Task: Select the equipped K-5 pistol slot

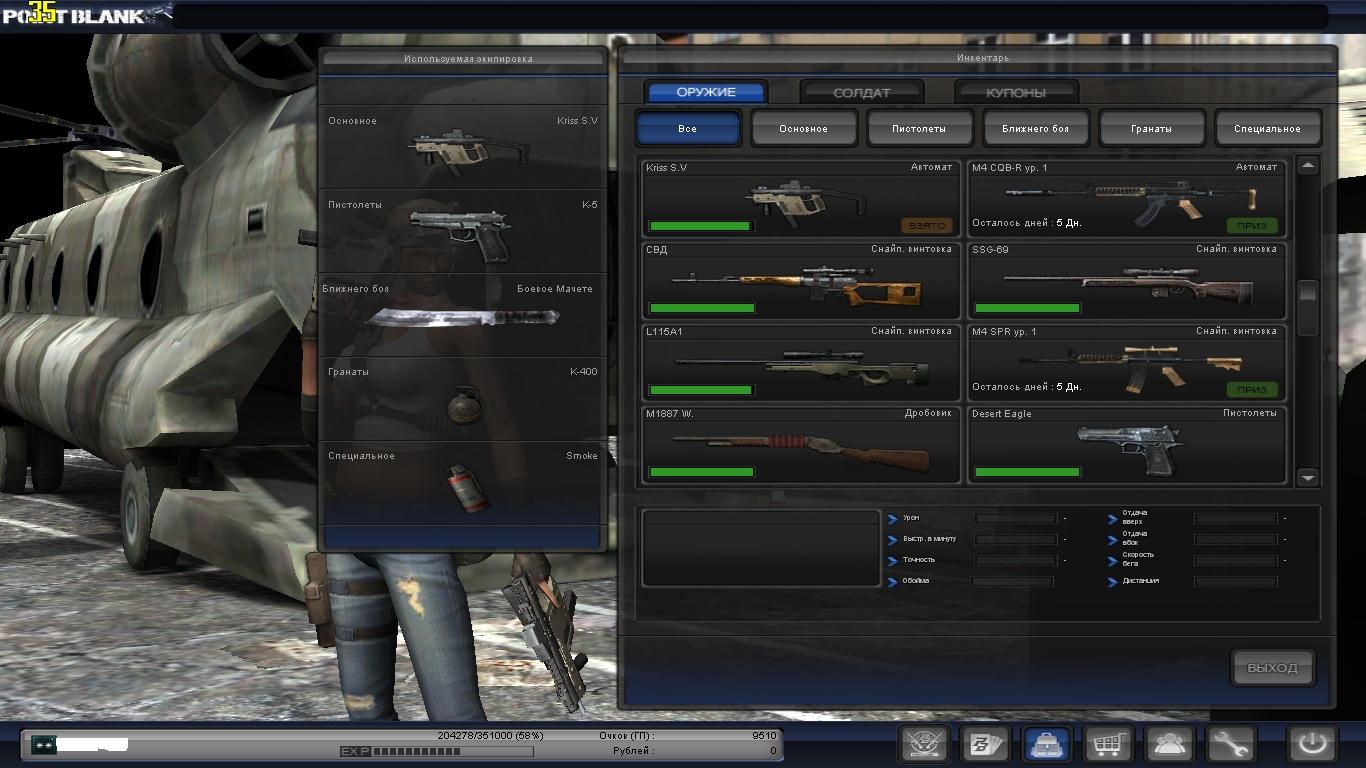Action: pyautogui.click(x=463, y=232)
